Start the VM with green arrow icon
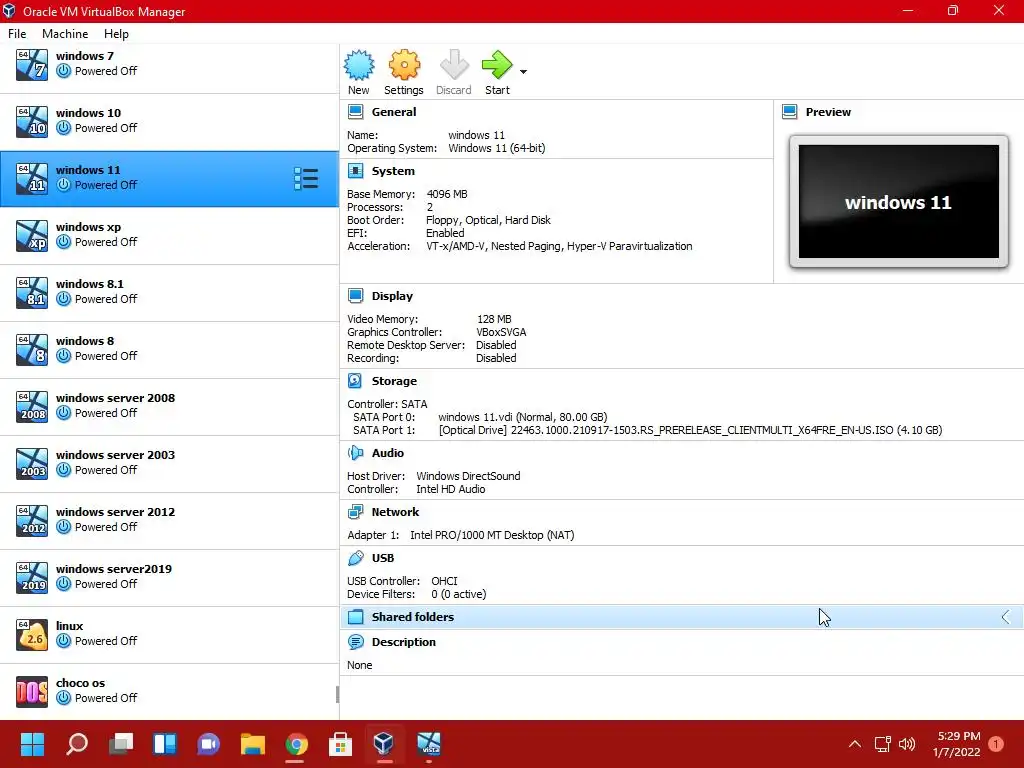1024x768 pixels. [497, 65]
